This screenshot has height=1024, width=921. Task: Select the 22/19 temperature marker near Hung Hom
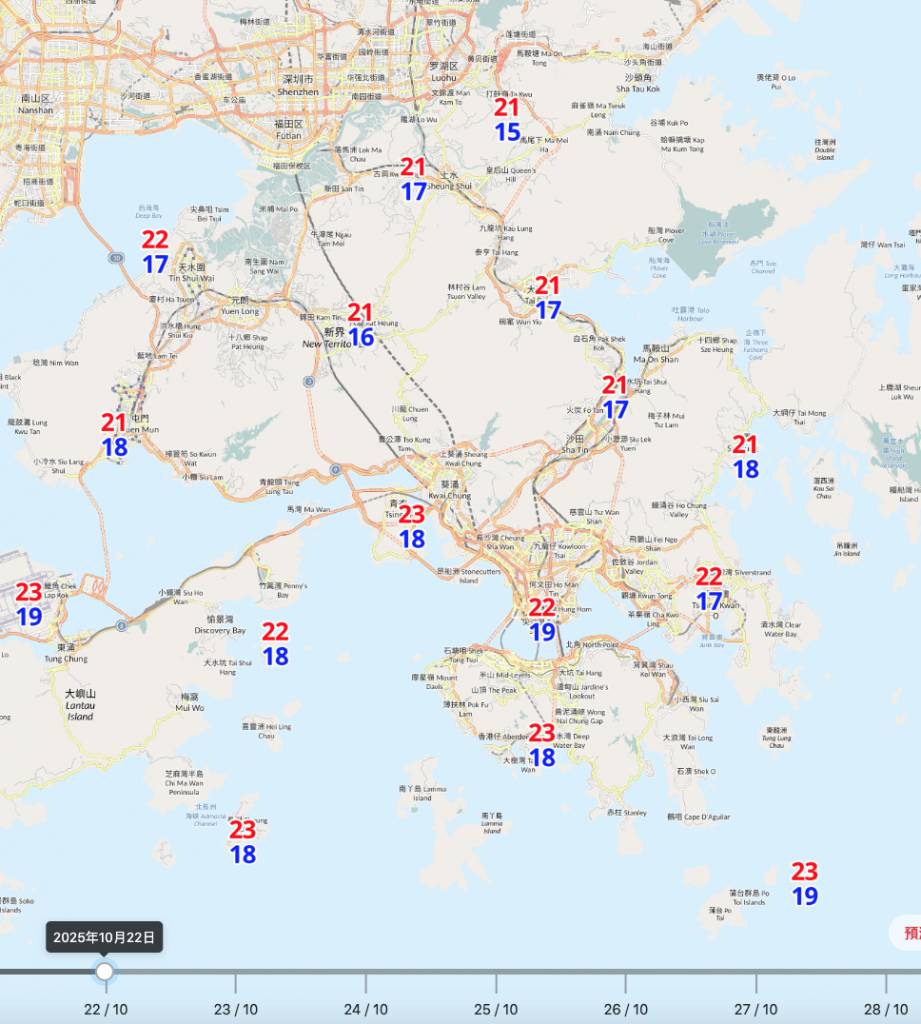click(x=542, y=619)
